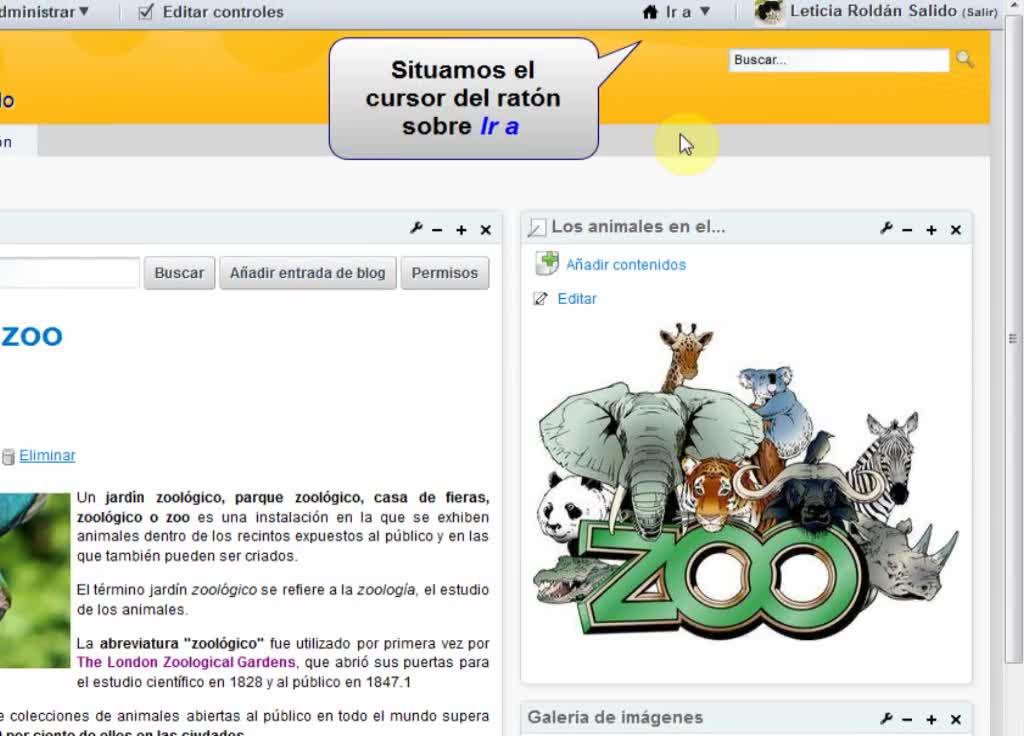Image resolution: width=1024 pixels, height=736 pixels.
Task: Maximize the blog portlet with plus icon
Action: pos(461,230)
